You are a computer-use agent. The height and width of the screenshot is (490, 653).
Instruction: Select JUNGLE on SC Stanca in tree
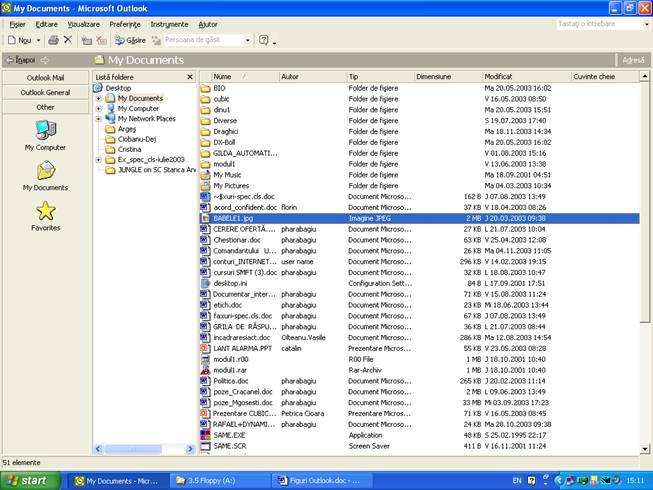[157, 169]
